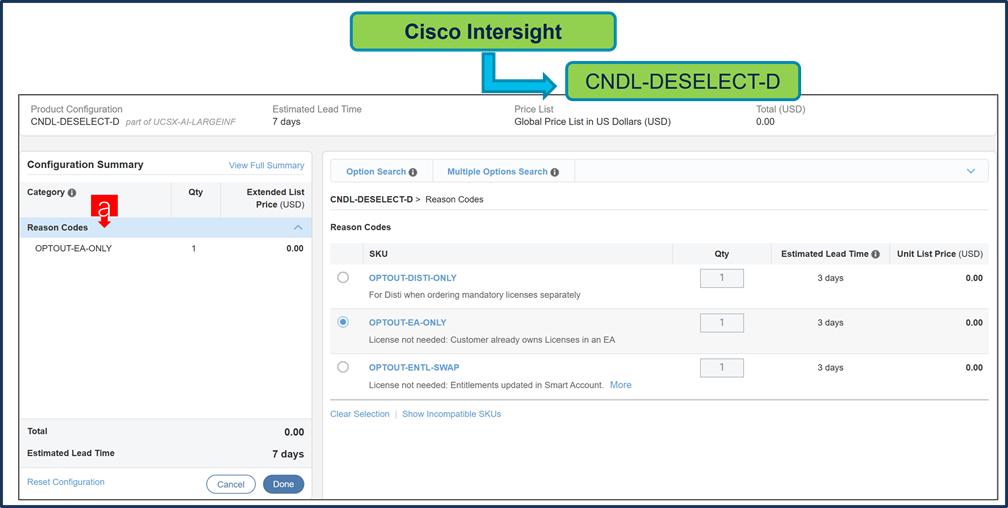The image size is (1008, 508).
Task: Select OPTOUT-EA-ONLY row in Configuration Summary
Action: pos(166,248)
